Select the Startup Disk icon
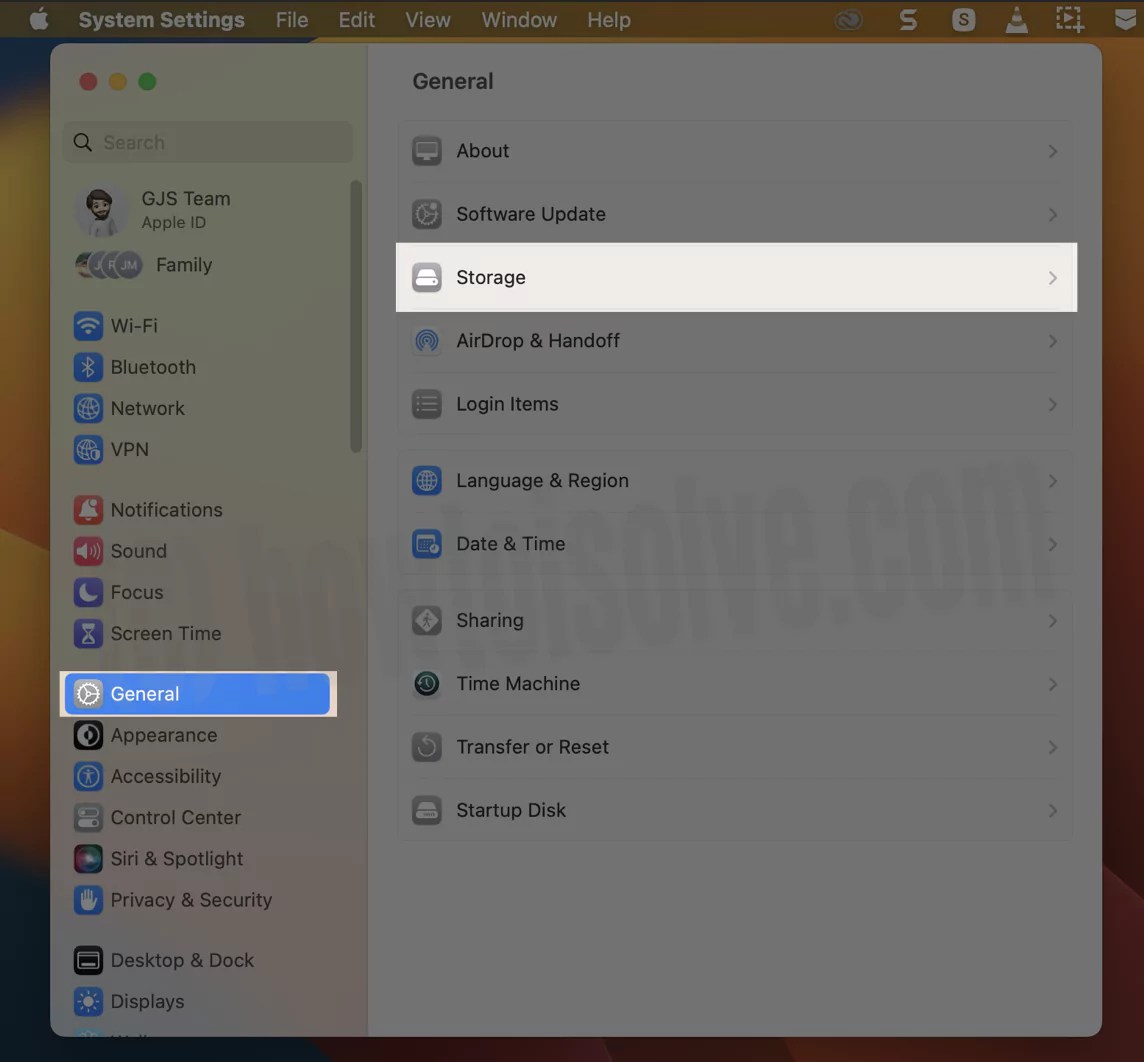Screen dimensions: 1144x1062 (427, 810)
